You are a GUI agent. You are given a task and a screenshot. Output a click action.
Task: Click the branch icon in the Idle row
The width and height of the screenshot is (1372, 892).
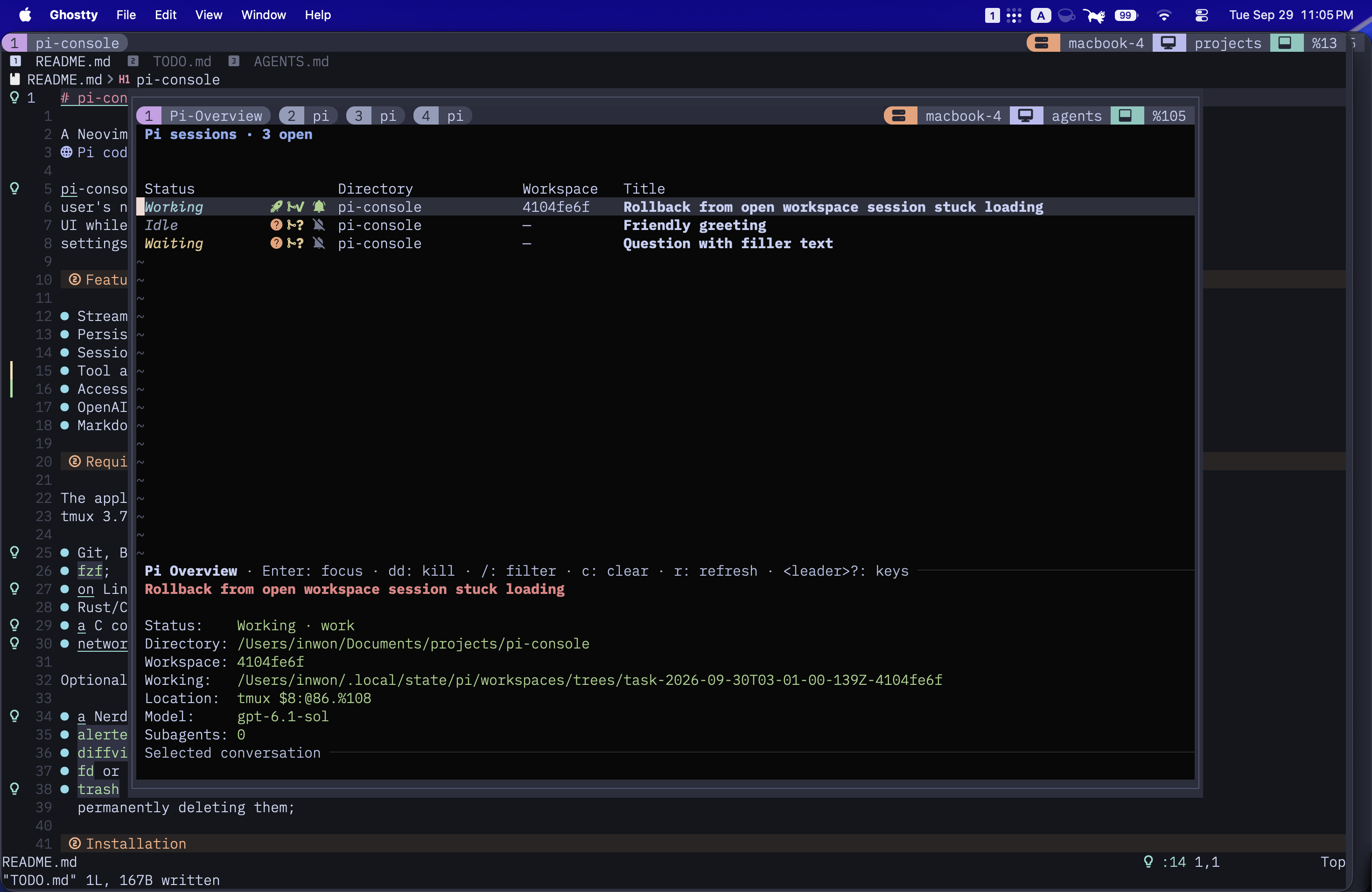point(295,225)
